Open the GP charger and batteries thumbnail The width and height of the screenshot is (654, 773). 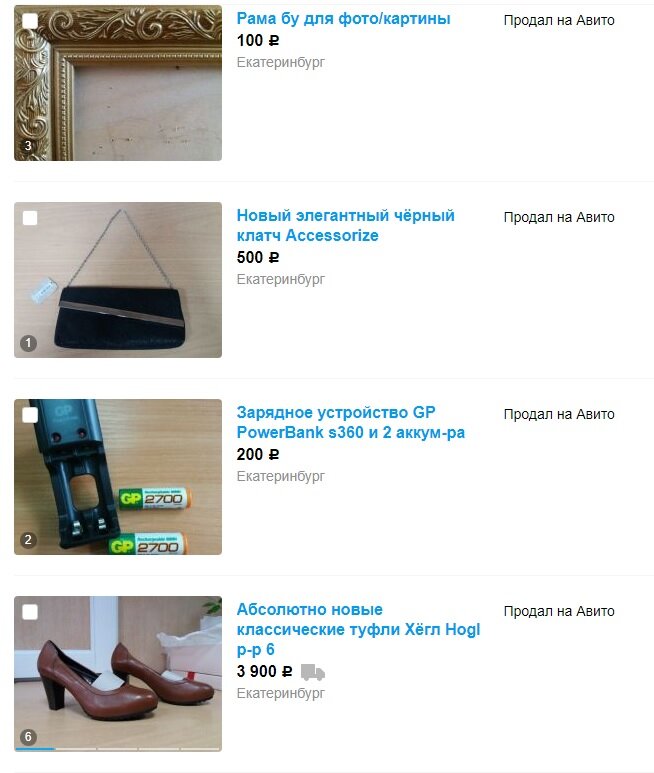[x=118, y=477]
